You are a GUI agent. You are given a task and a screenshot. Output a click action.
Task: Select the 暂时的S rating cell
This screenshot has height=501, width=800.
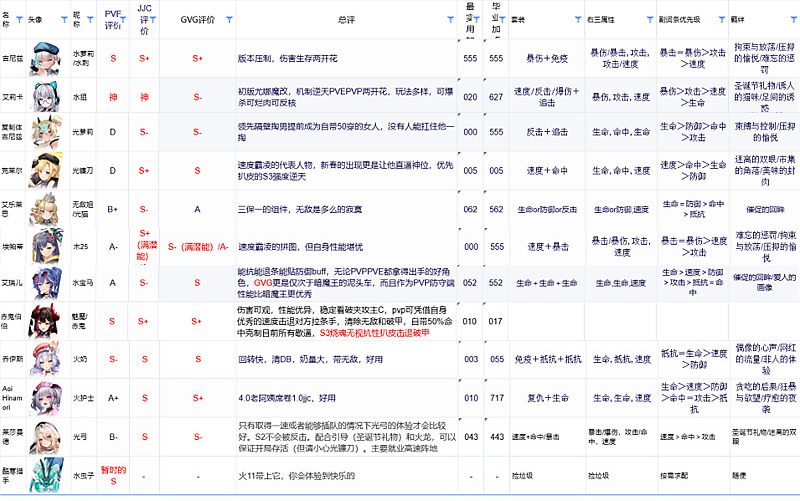pos(112,475)
